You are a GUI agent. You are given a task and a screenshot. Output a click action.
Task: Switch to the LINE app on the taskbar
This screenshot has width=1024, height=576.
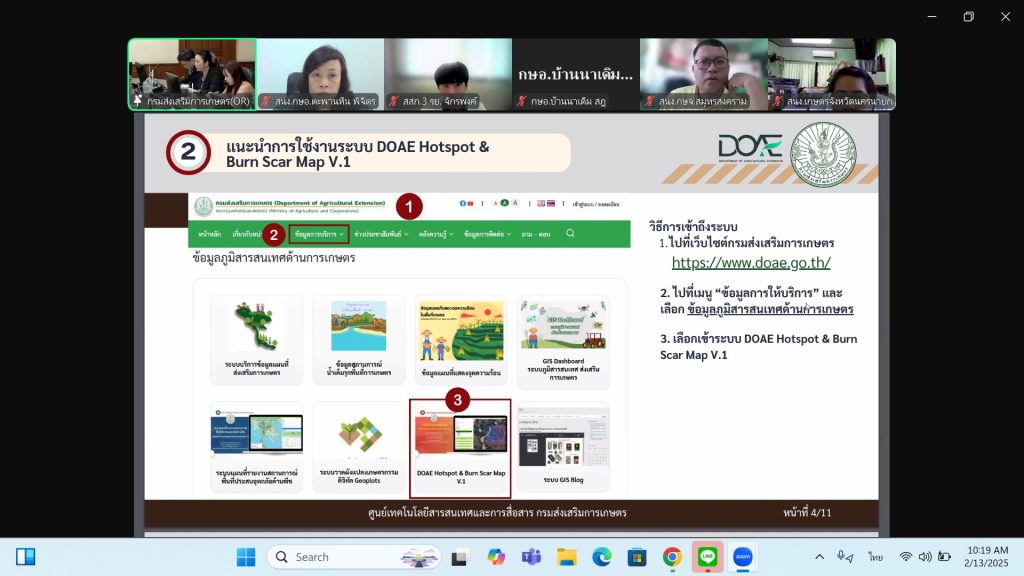click(x=707, y=557)
